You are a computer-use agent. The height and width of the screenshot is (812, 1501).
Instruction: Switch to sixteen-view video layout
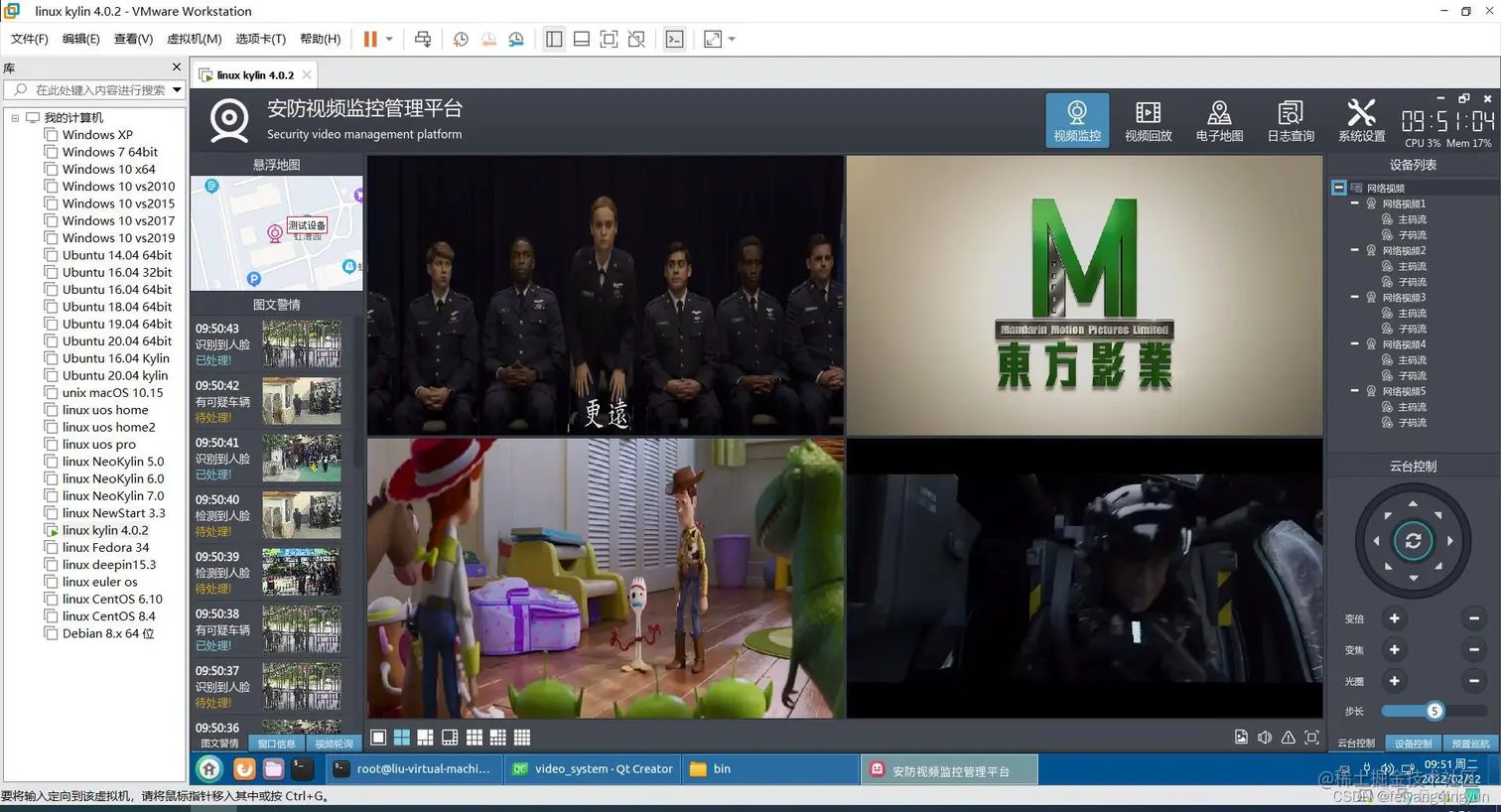522,738
